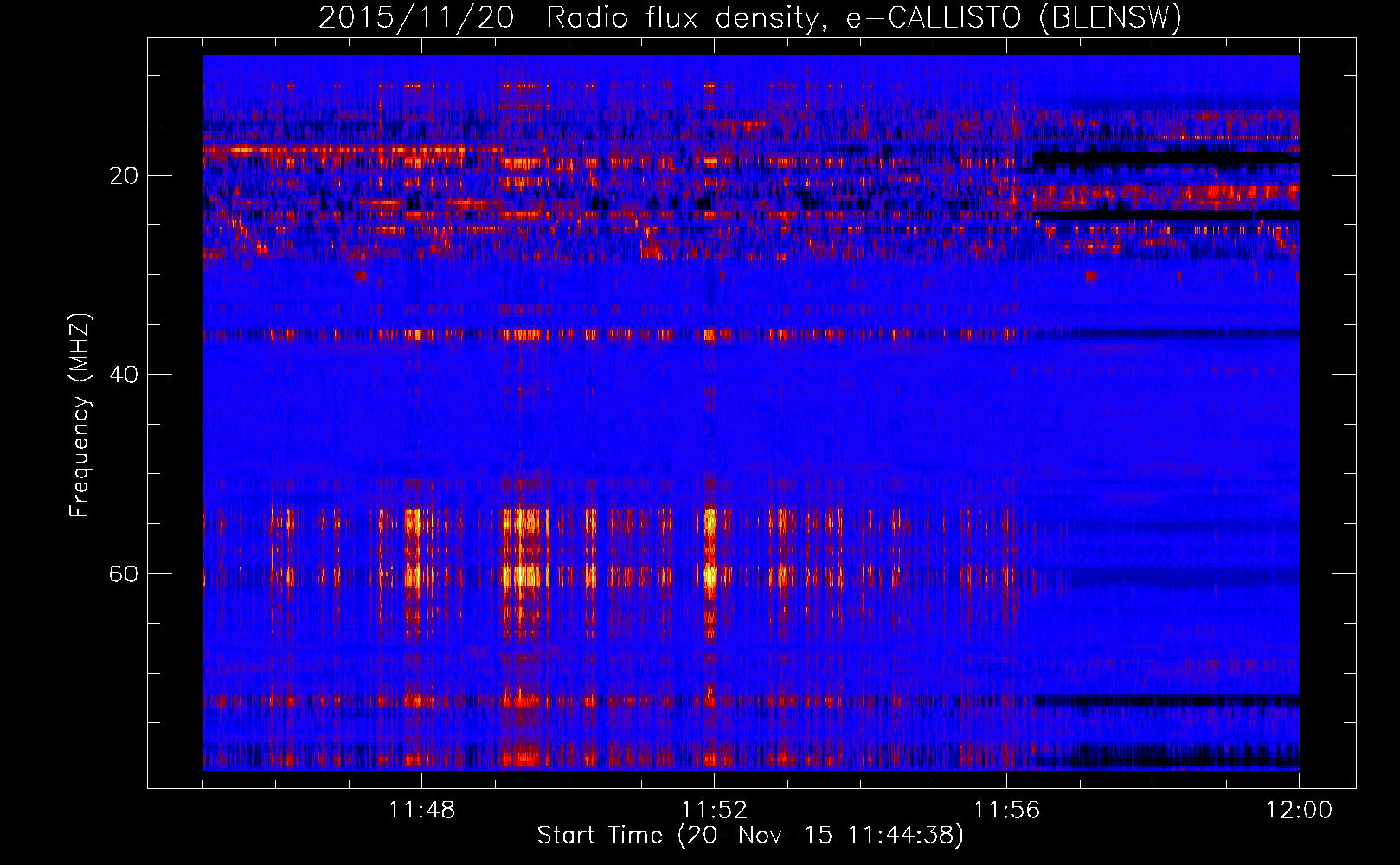
Task: Click the 40 MHz frequency tick label
Action: pyautogui.click(x=123, y=375)
